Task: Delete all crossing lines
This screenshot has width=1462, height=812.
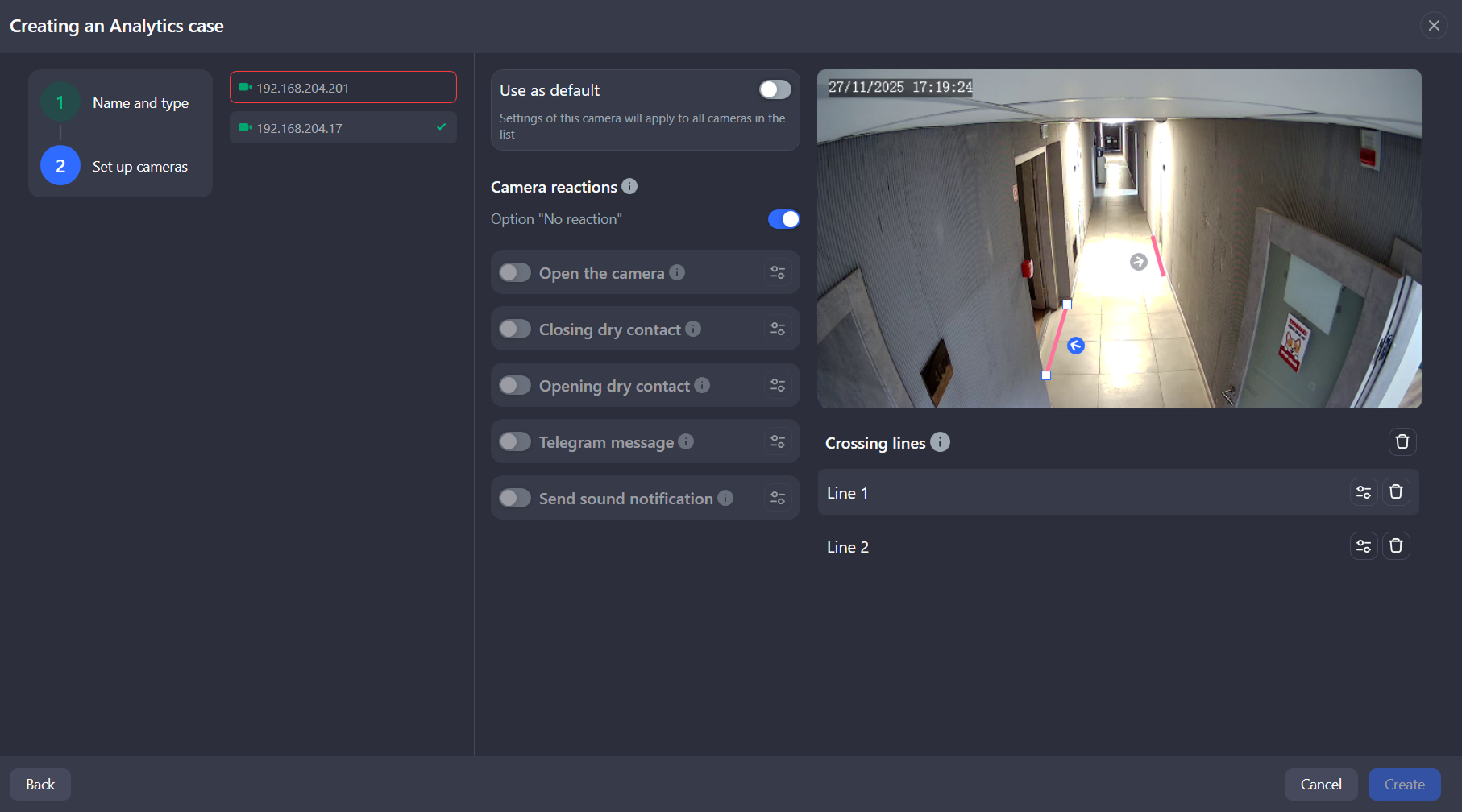Action: 1402,441
